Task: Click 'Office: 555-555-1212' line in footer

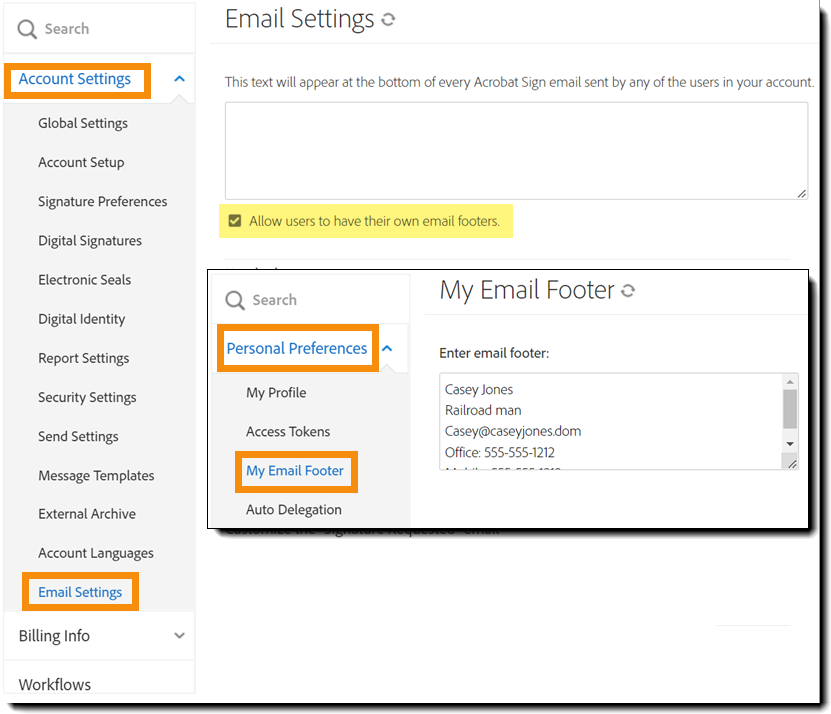Action: click(500, 452)
